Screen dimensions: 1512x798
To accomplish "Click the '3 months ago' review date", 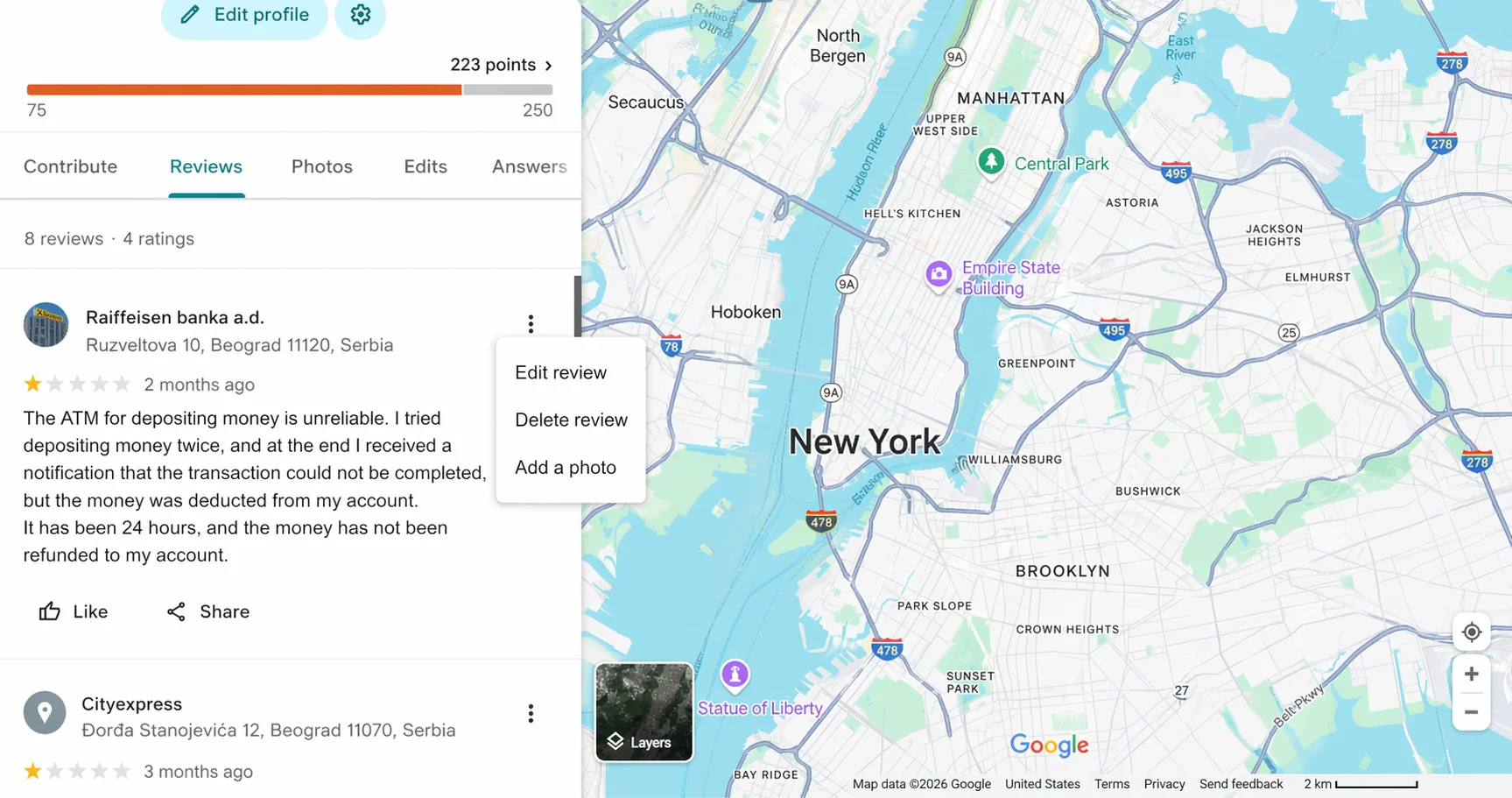I will coord(199,772).
